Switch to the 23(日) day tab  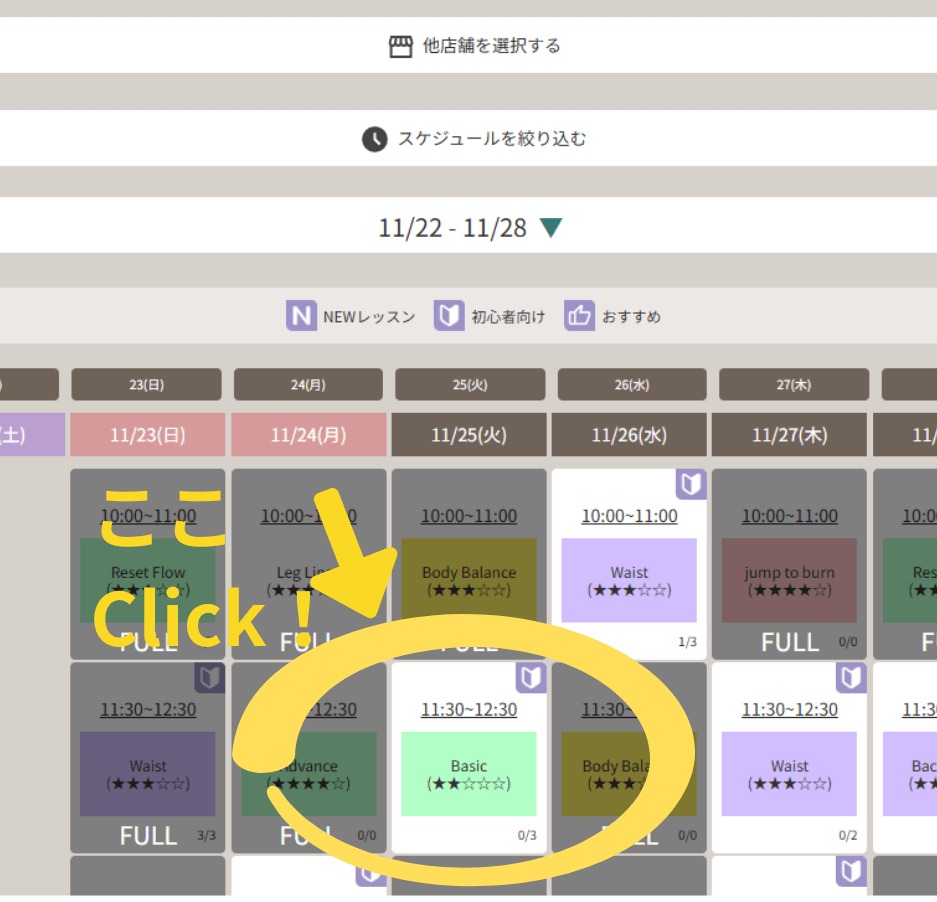[x=146, y=384]
